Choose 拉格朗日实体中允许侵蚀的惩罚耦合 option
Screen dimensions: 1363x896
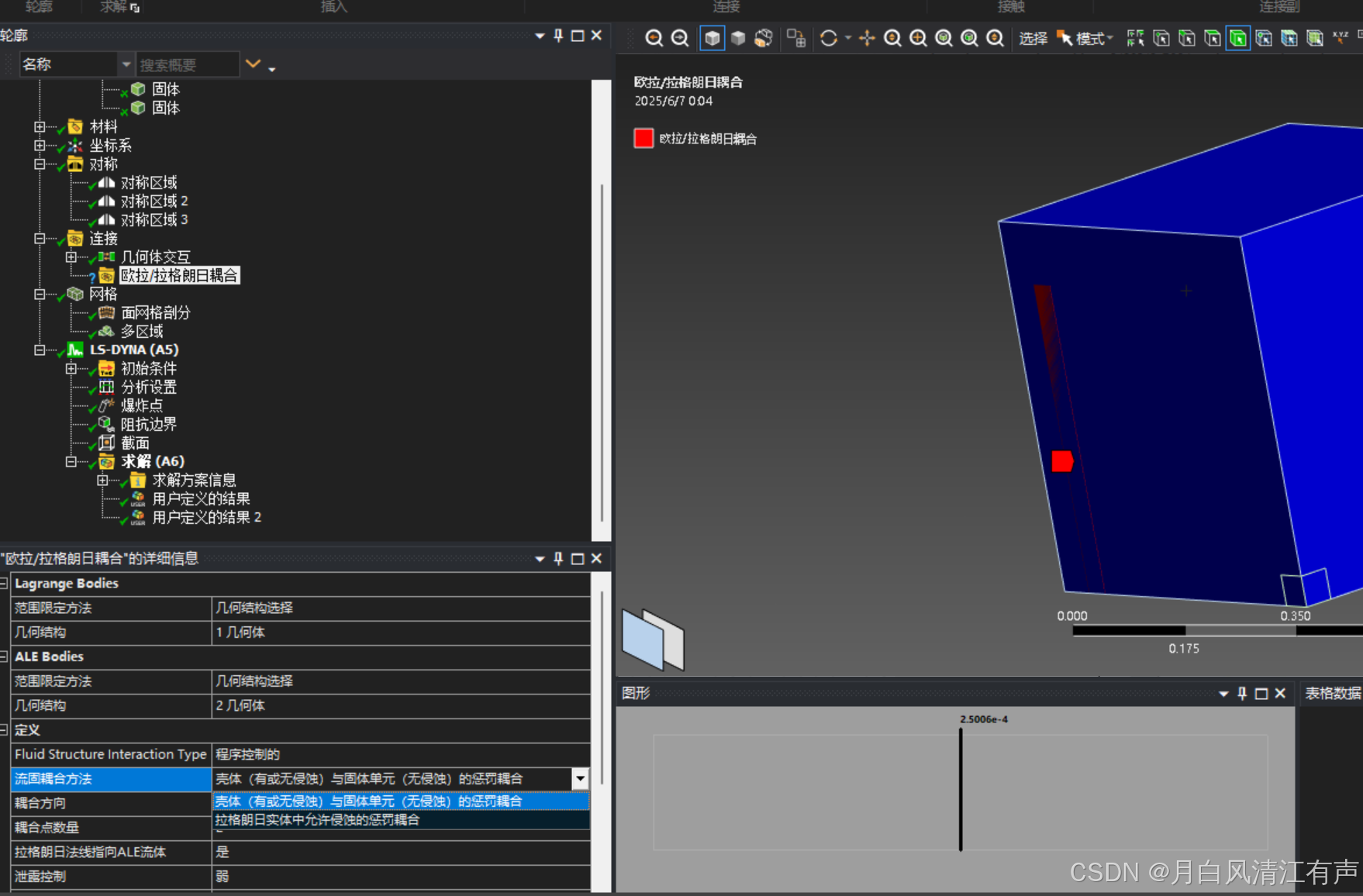point(401,820)
